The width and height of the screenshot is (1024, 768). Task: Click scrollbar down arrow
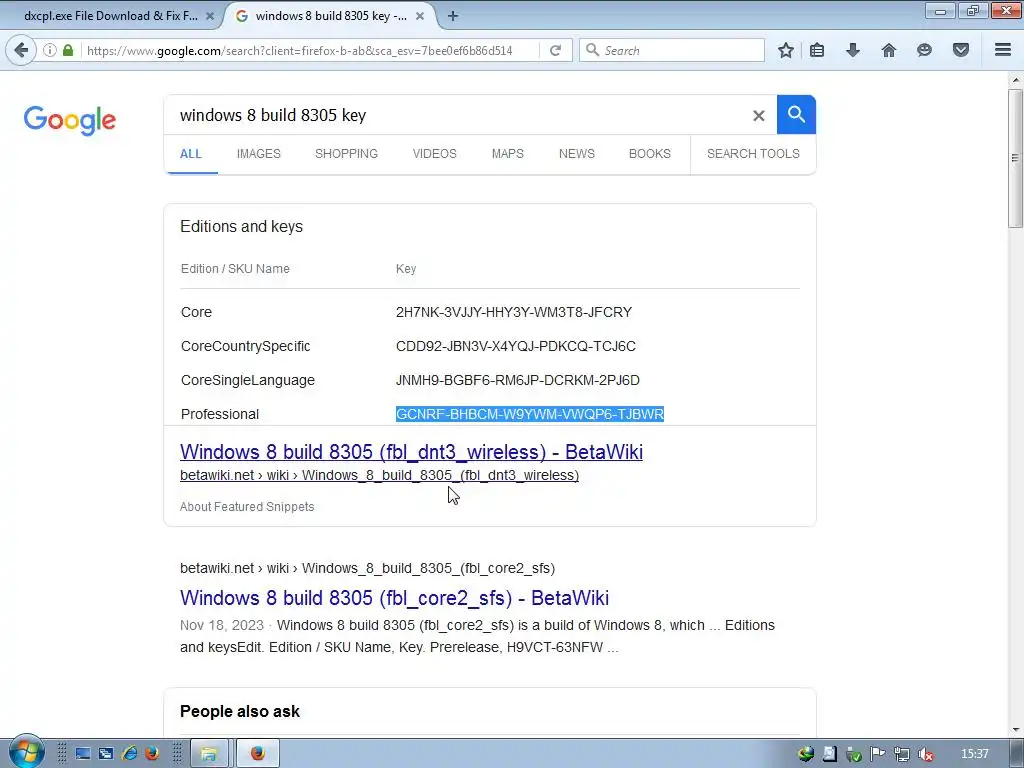(1015, 730)
